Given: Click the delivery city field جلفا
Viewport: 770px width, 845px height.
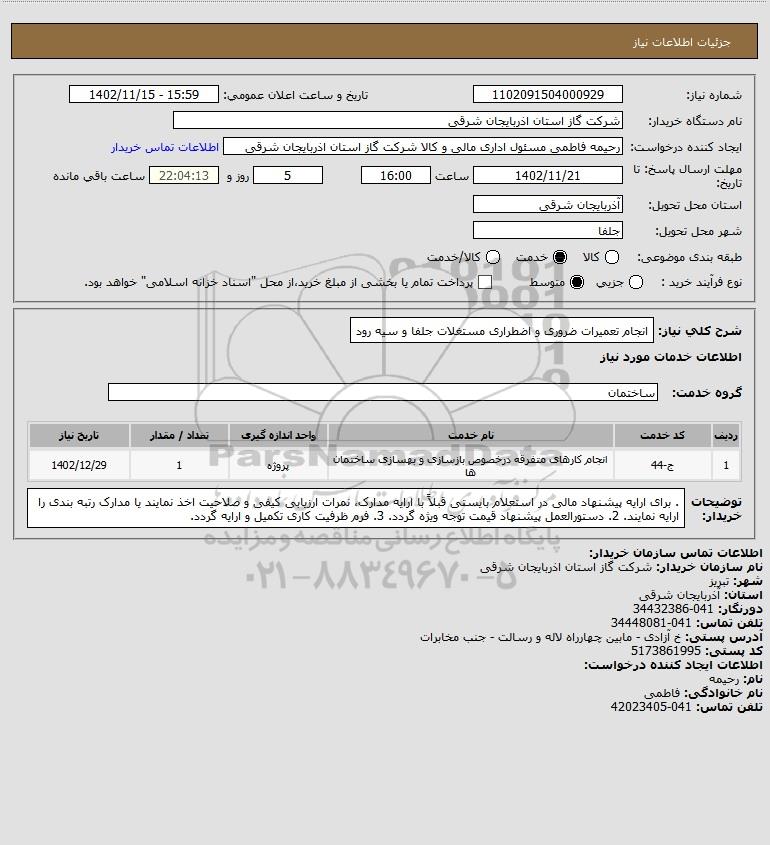Looking at the screenshot, I should click(547, 231).
